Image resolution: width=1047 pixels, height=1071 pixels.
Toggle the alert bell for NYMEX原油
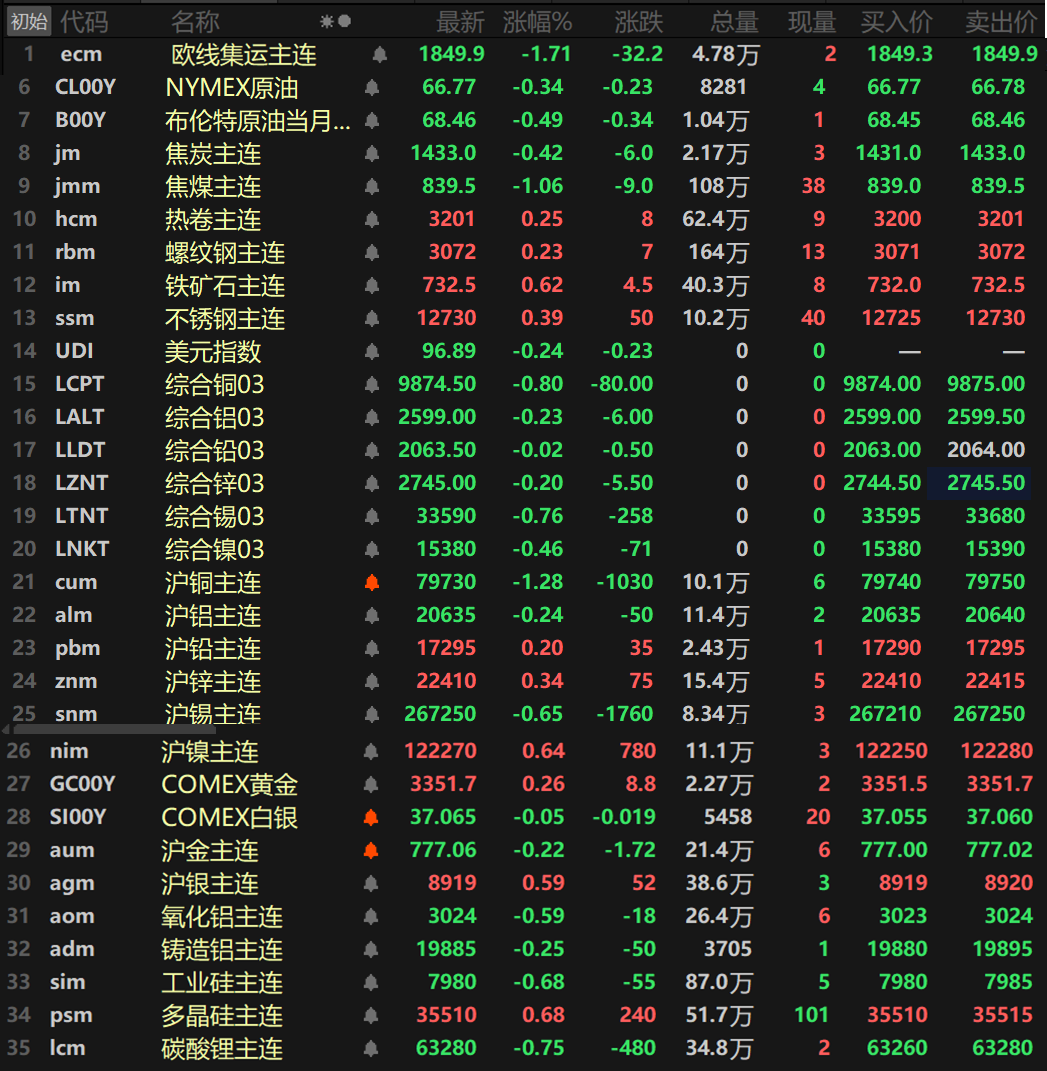click(x=372, y=87)
